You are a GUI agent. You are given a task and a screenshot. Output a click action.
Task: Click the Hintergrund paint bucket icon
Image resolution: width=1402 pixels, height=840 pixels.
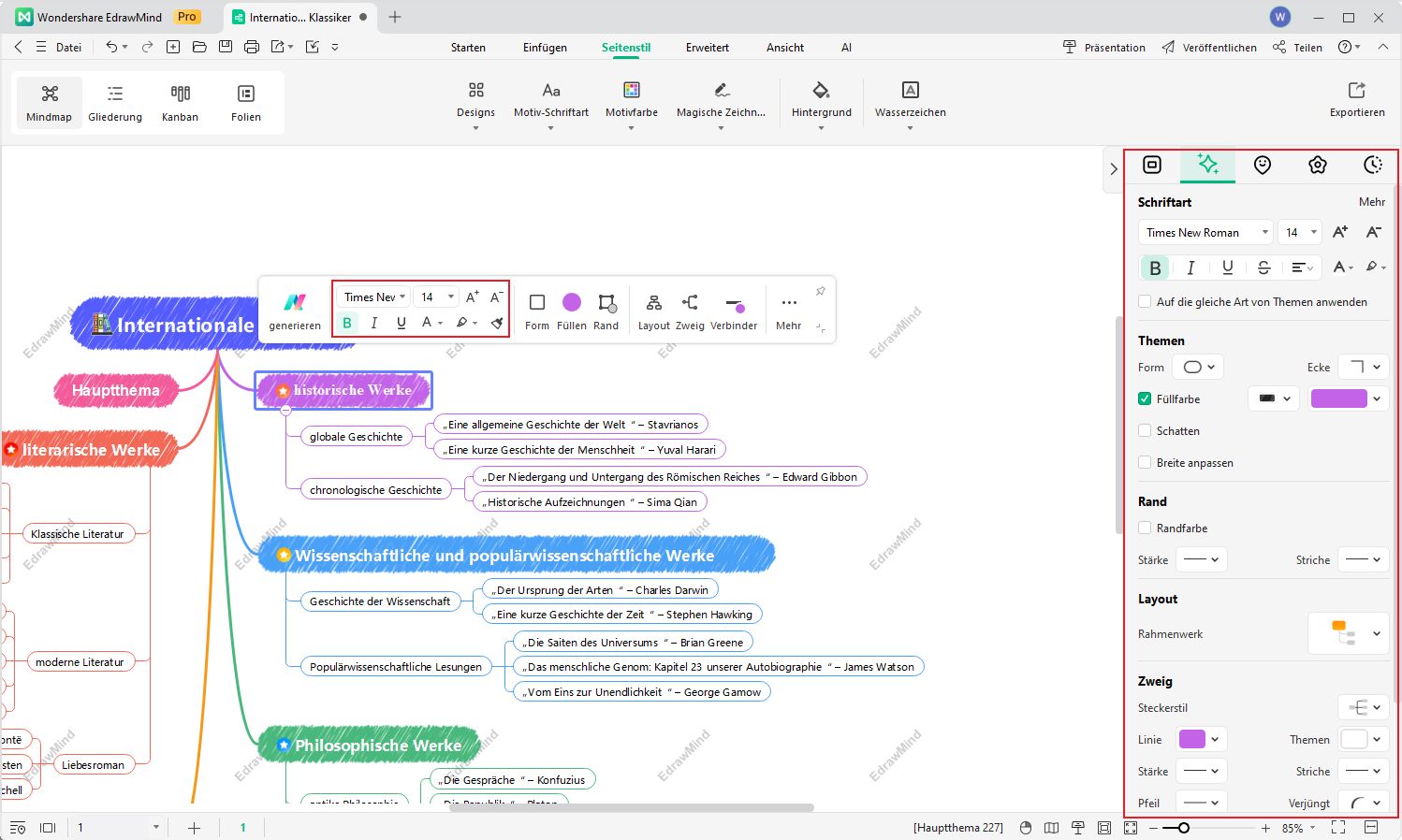[x=821, y=91]
